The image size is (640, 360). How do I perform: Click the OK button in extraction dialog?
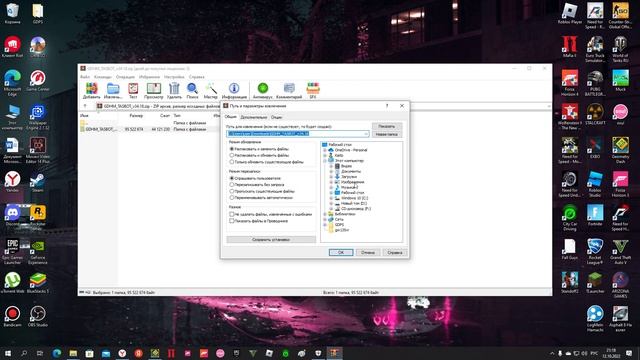[x=341, y=253]
